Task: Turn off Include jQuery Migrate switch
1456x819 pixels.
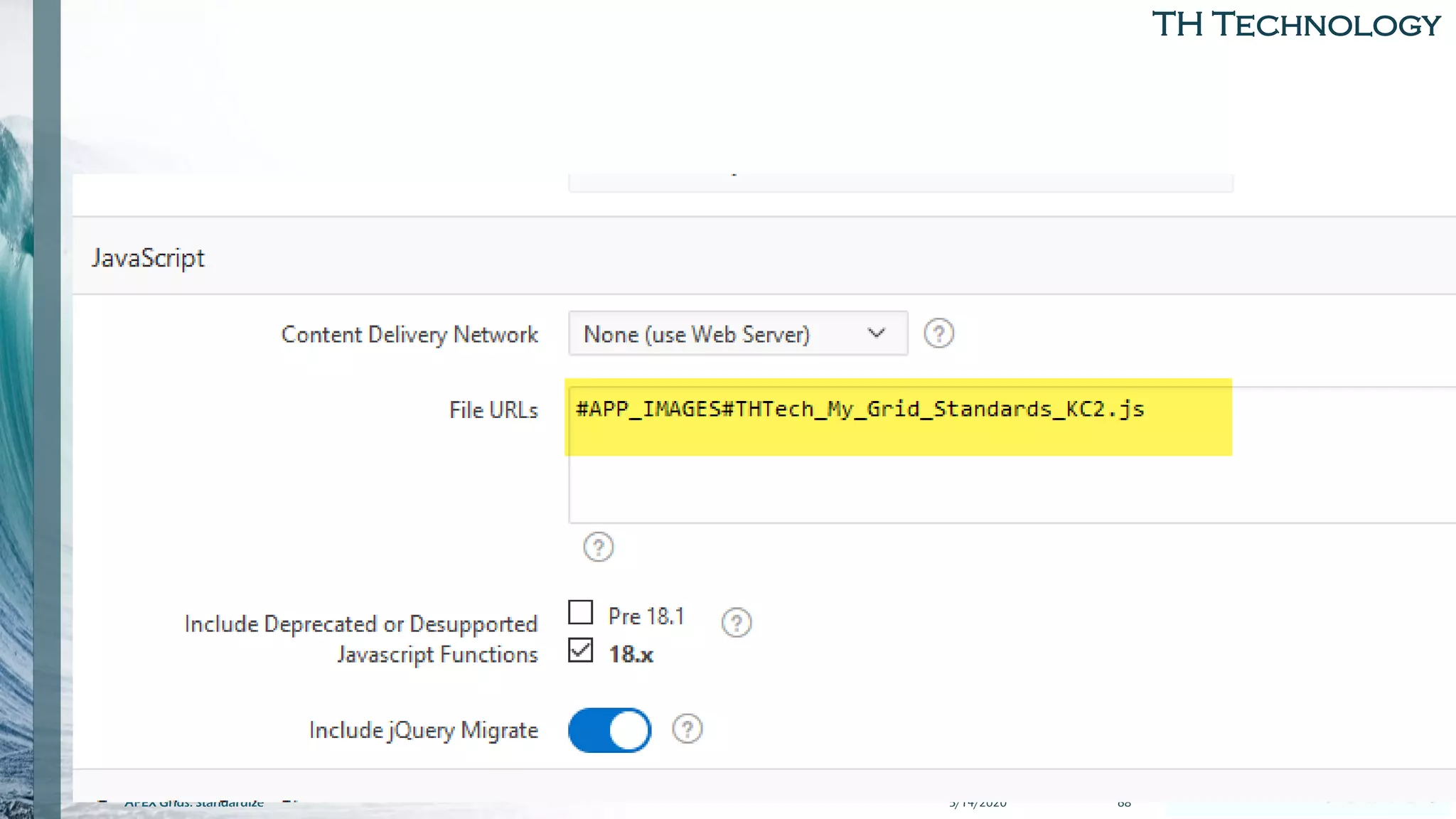Action: tap(609, 730)
